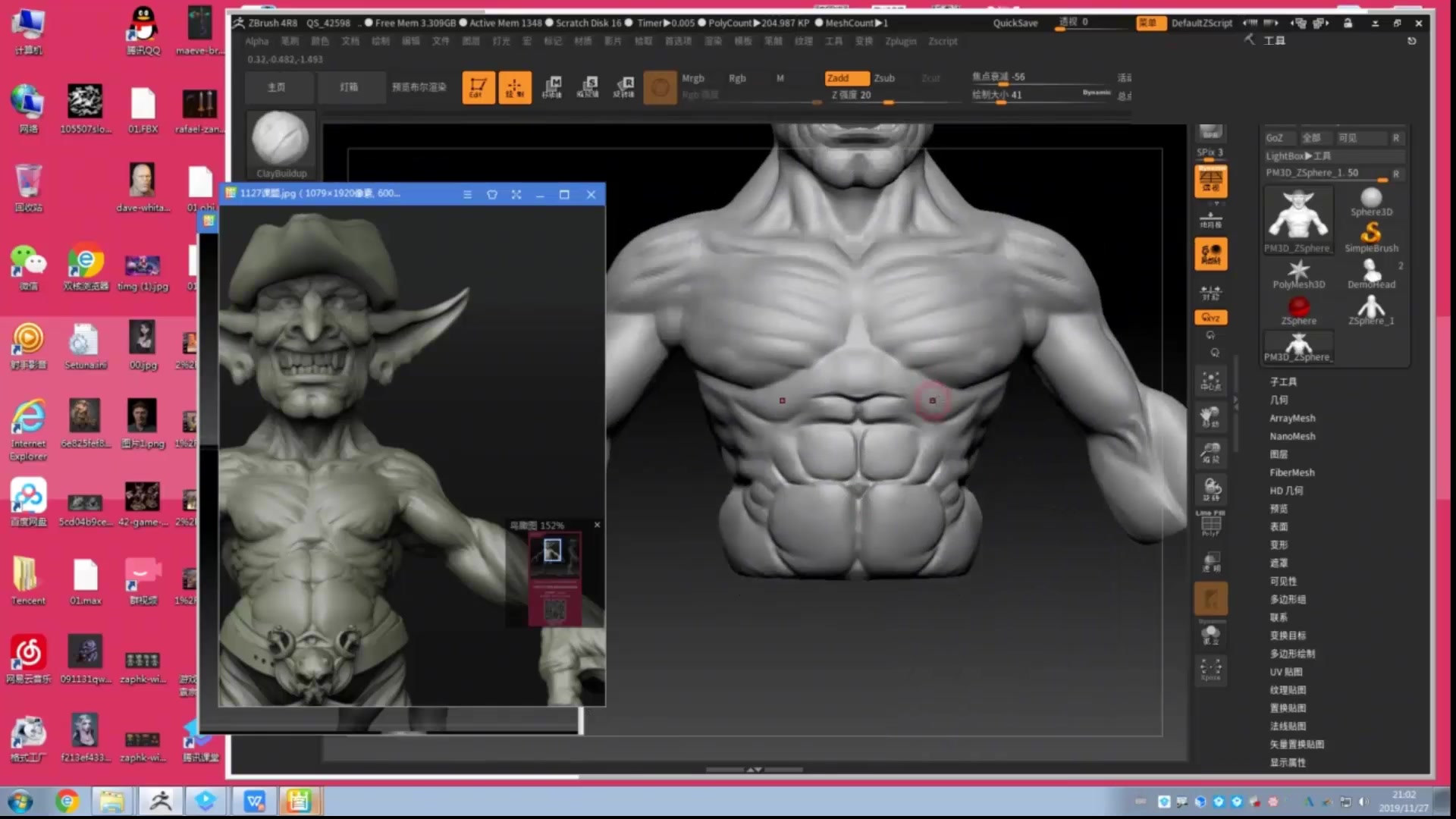The width and height of the screenshot is (1456, 819).
Task: Open the Zplugin menu
Action: [899, 41]
